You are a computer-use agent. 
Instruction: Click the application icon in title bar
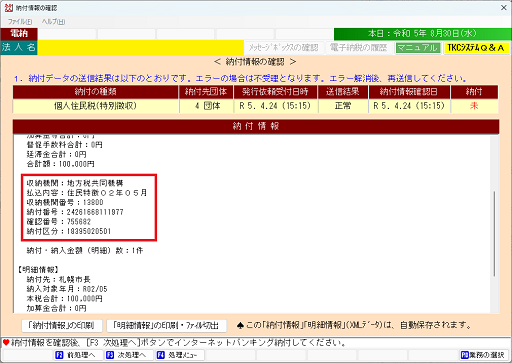[8, 8]
